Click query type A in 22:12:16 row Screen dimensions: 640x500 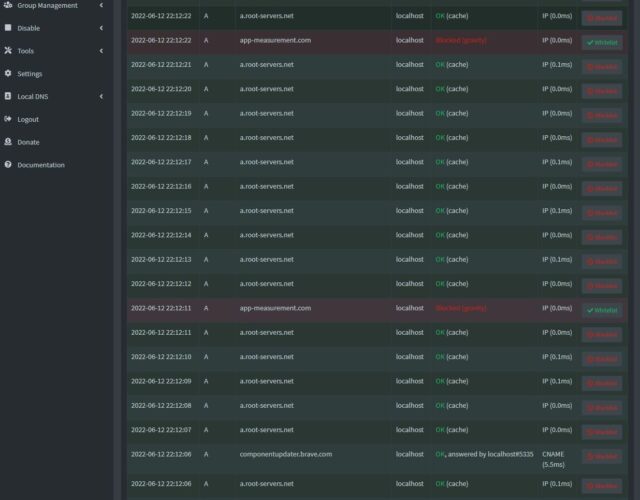tap(206, 186)
